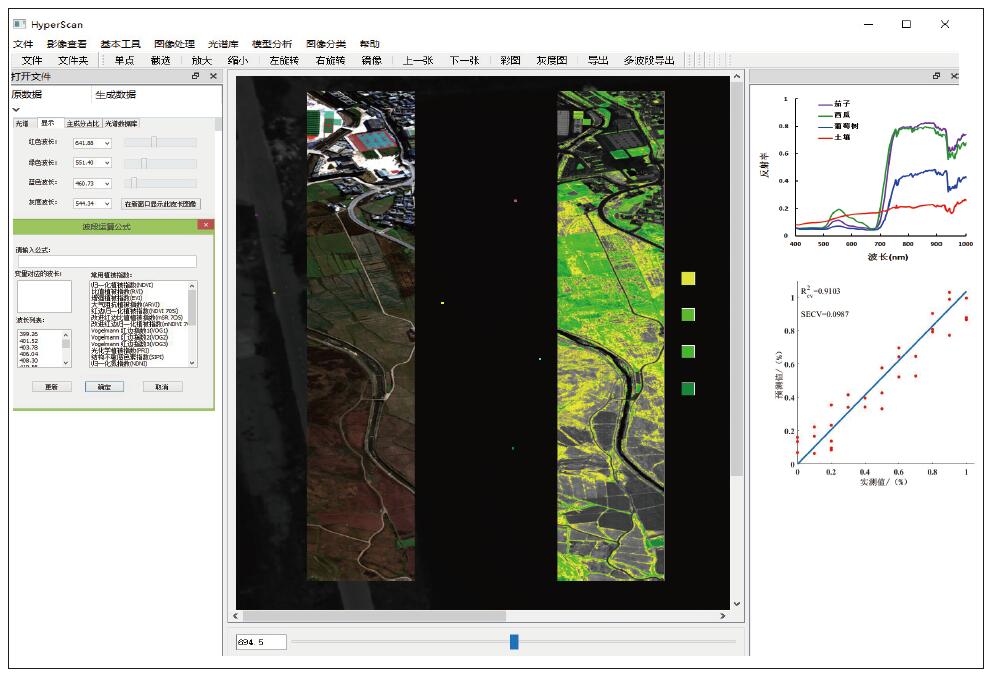The image size is (992, 674).
Task: Select the ARVI index in list
Action: coord(125,304)
